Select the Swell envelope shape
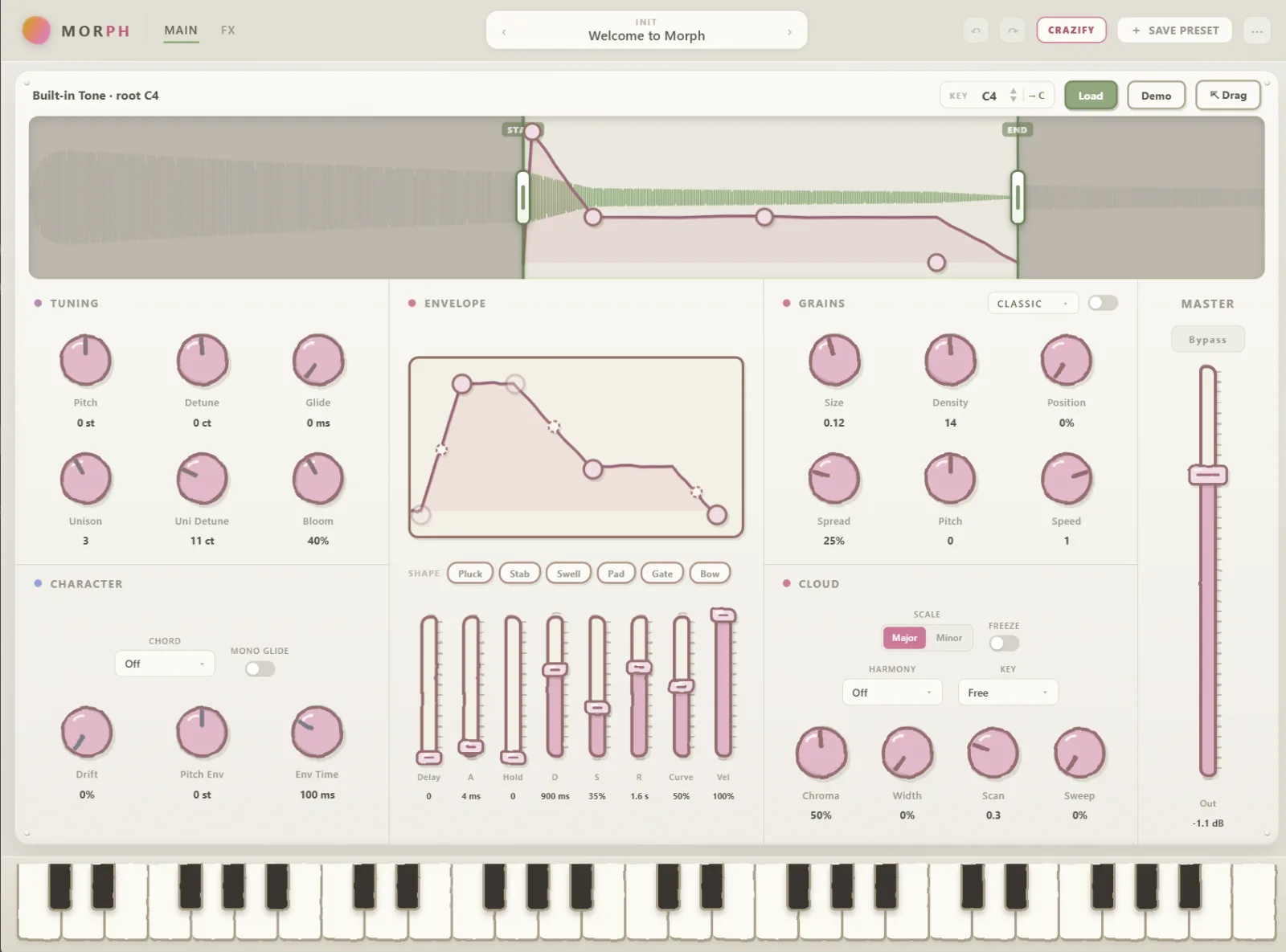 pos(568,574)
